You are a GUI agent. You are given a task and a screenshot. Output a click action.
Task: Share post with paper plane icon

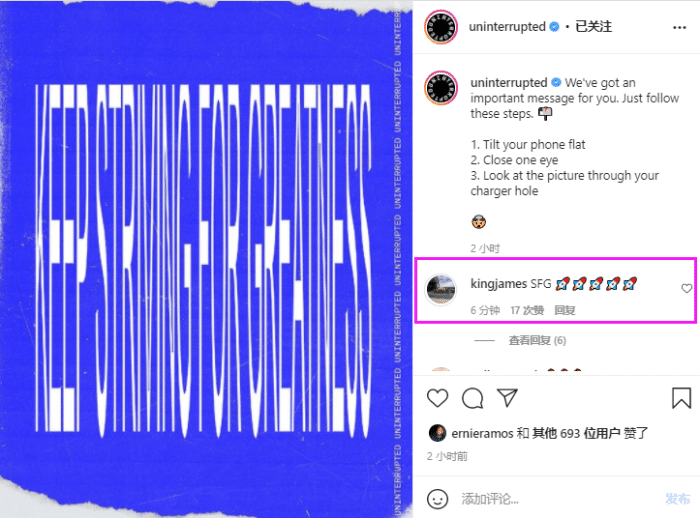[x=507, y=397]
